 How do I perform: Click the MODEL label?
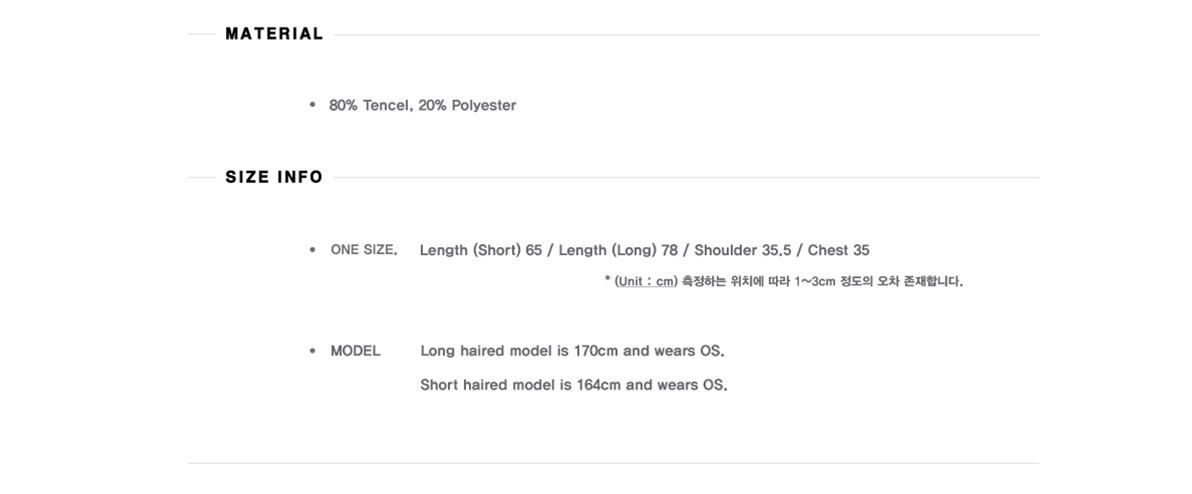(355, 351)
